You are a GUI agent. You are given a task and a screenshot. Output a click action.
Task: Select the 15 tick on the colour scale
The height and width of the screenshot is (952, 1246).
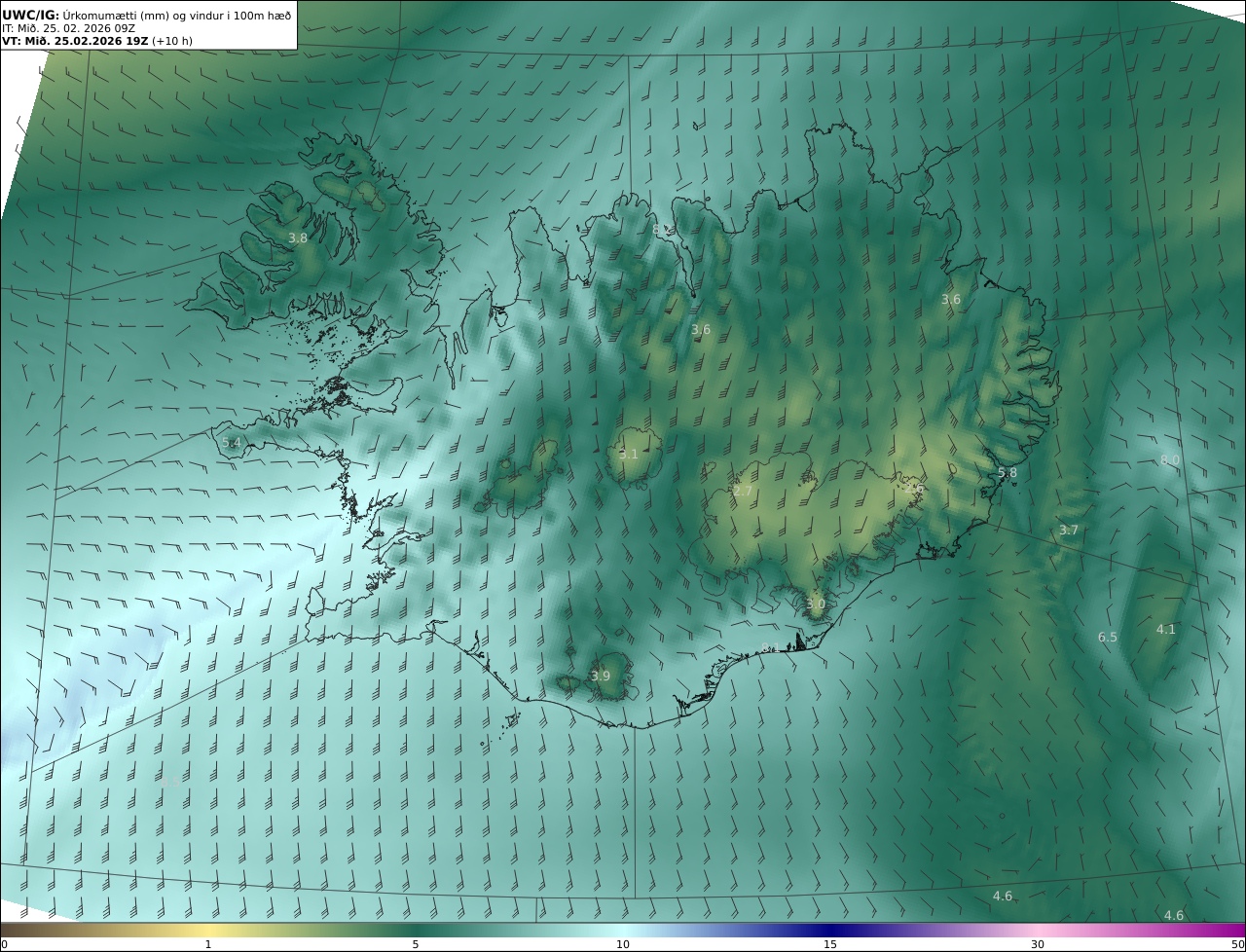[x=830, y=944]
